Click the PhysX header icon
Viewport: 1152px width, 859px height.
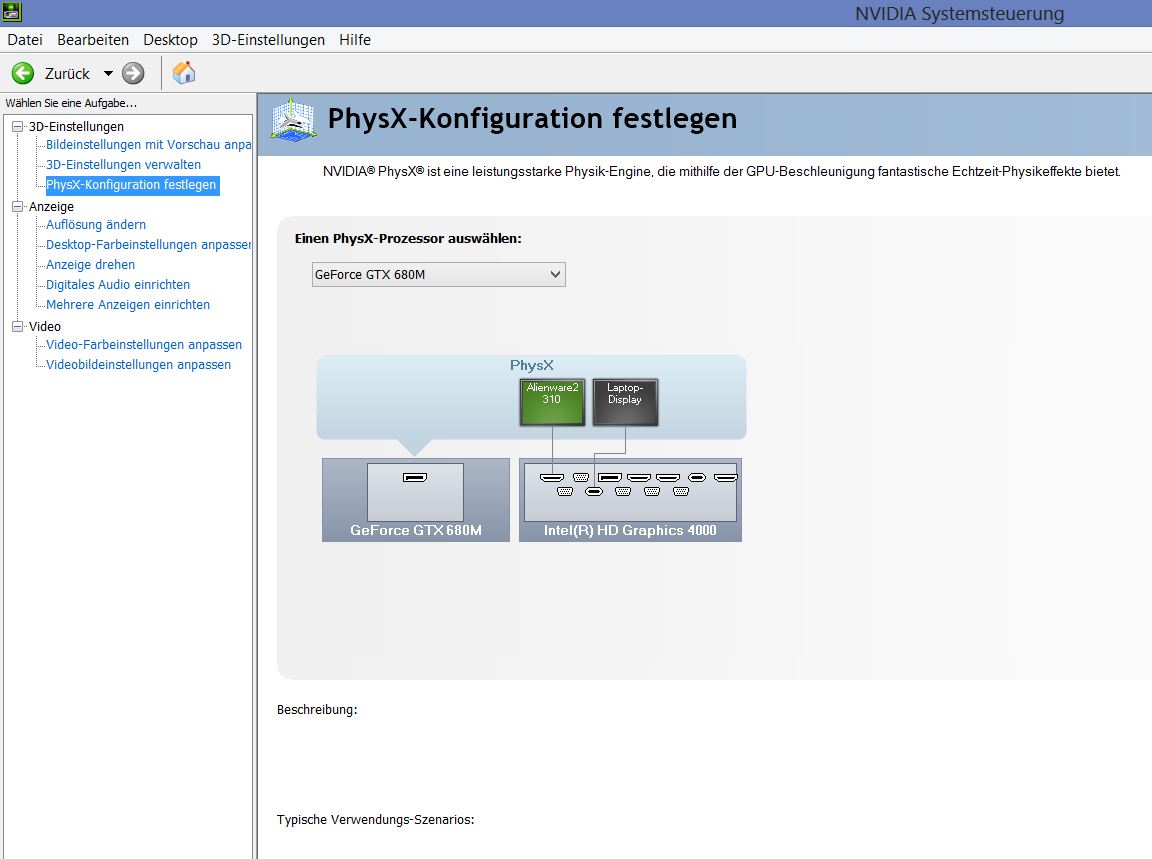click(293, 120)
